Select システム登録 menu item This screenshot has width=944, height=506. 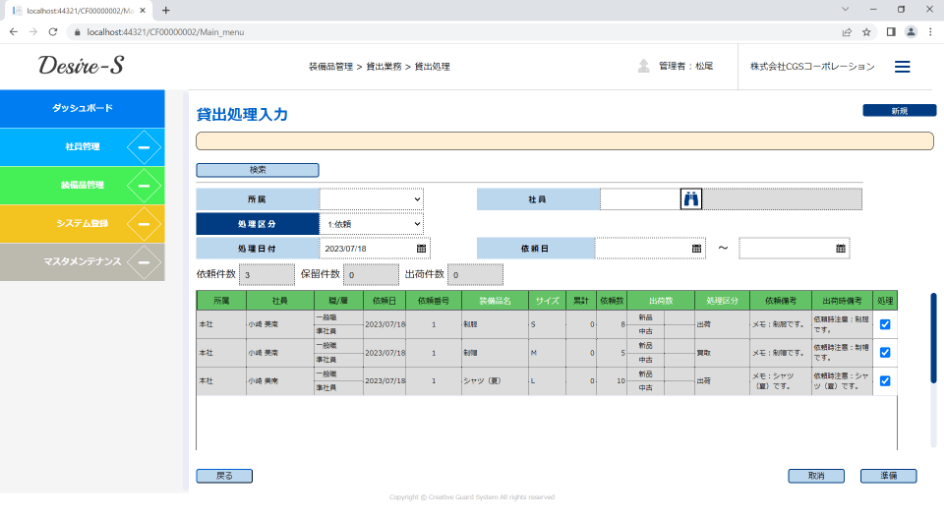82,223
